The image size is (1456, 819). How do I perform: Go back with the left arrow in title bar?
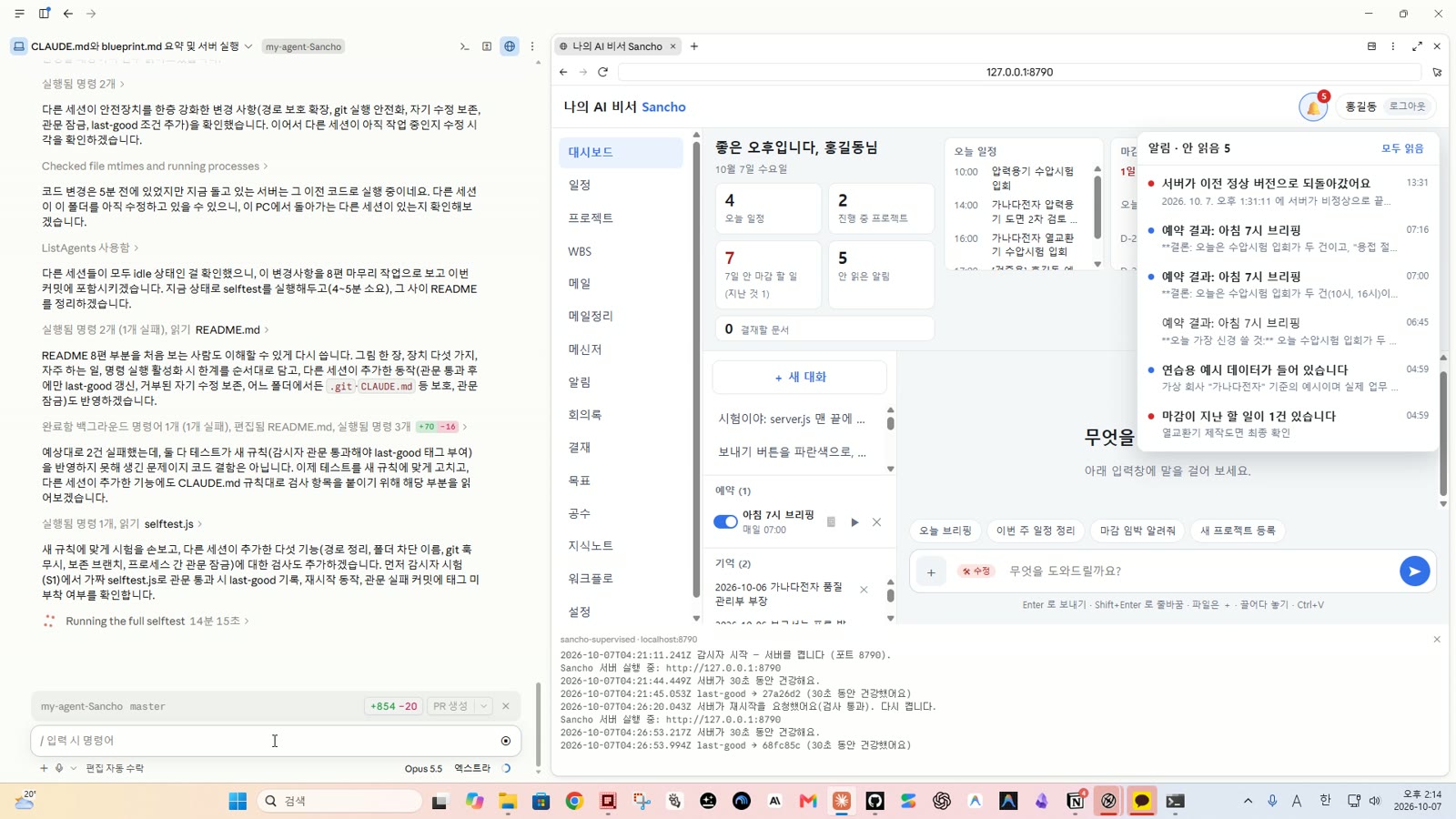pyautogui.click(x=68, y=14)
